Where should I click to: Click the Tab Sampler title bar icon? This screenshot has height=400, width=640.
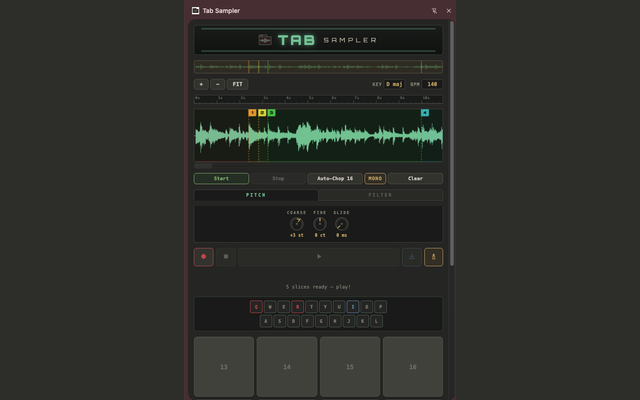point(196,11)
